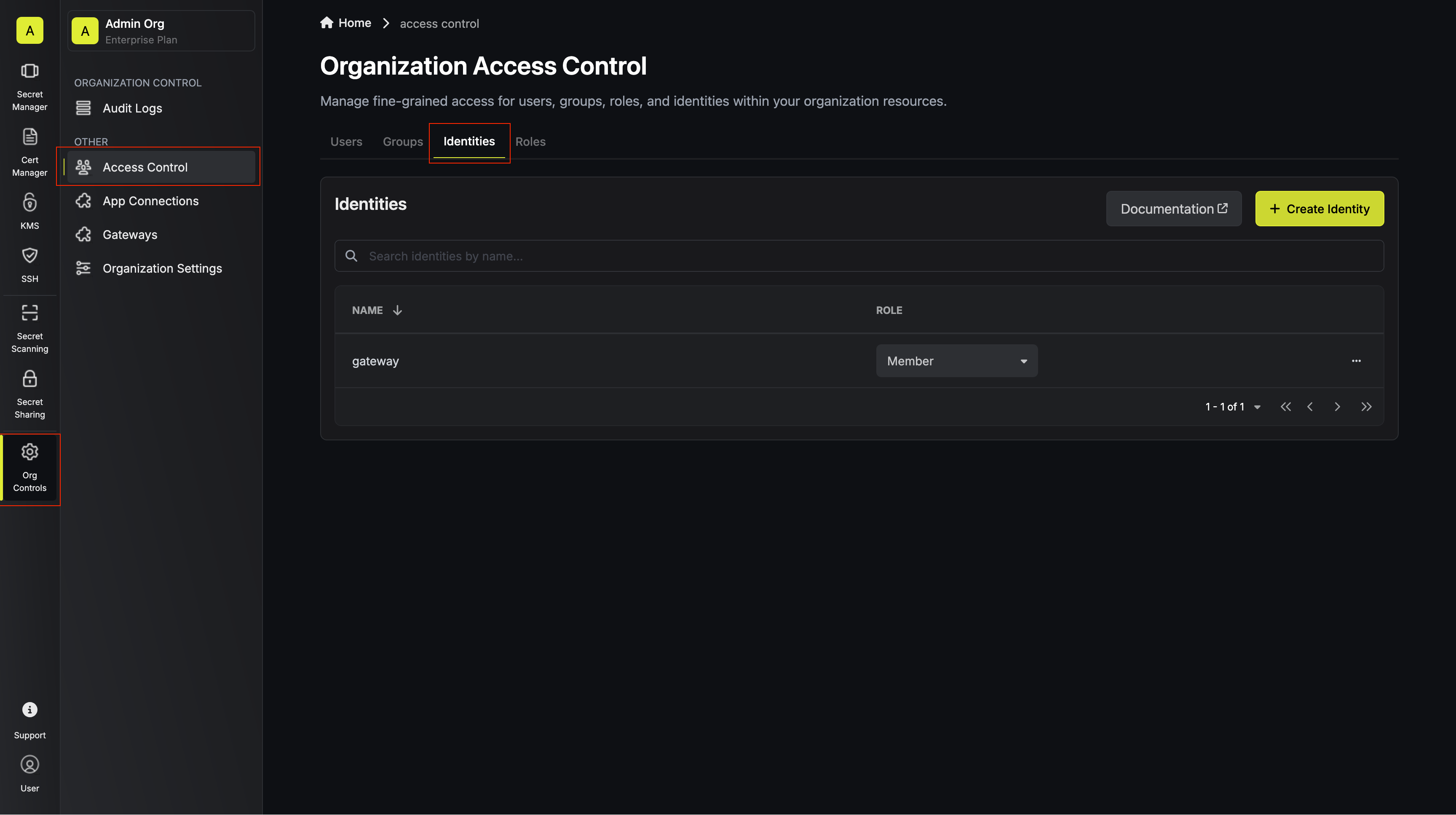Switch to the Roles tab
Screen dimensions: 1456x815
pos(530,141)
